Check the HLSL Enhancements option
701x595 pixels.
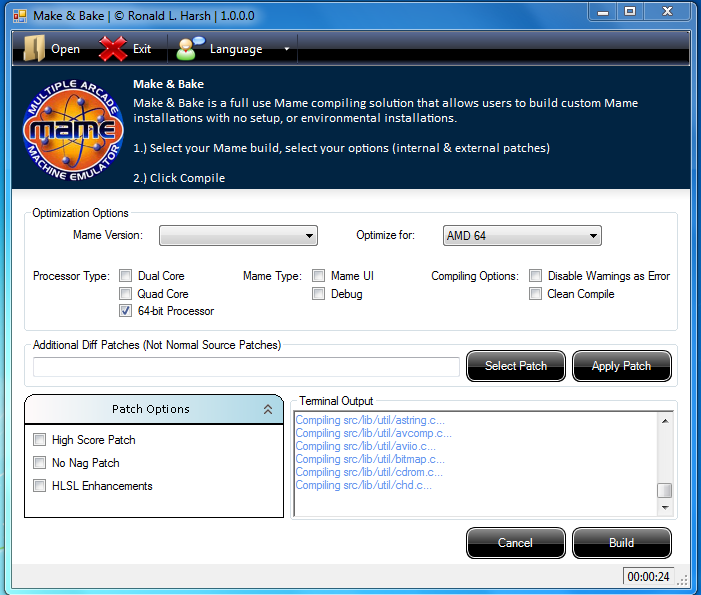[x=40, y=485]
